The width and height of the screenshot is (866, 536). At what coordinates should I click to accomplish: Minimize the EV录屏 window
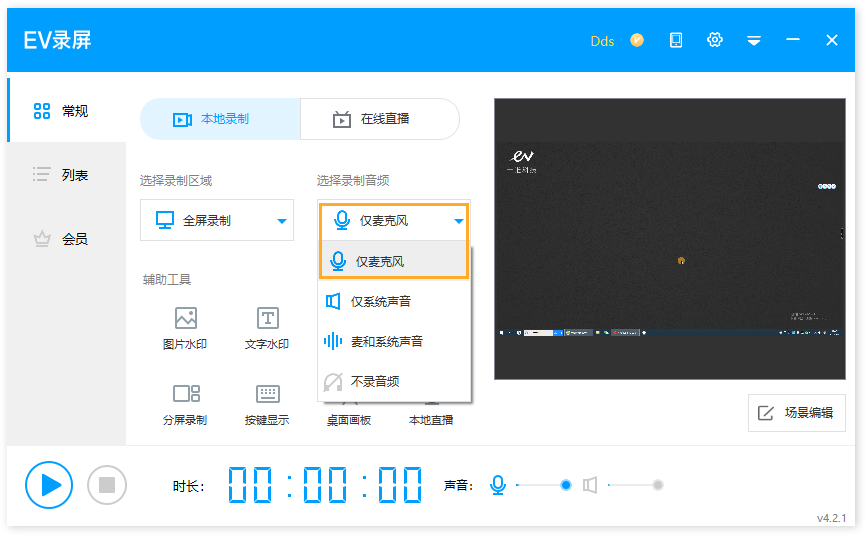(x=793, y=40)
